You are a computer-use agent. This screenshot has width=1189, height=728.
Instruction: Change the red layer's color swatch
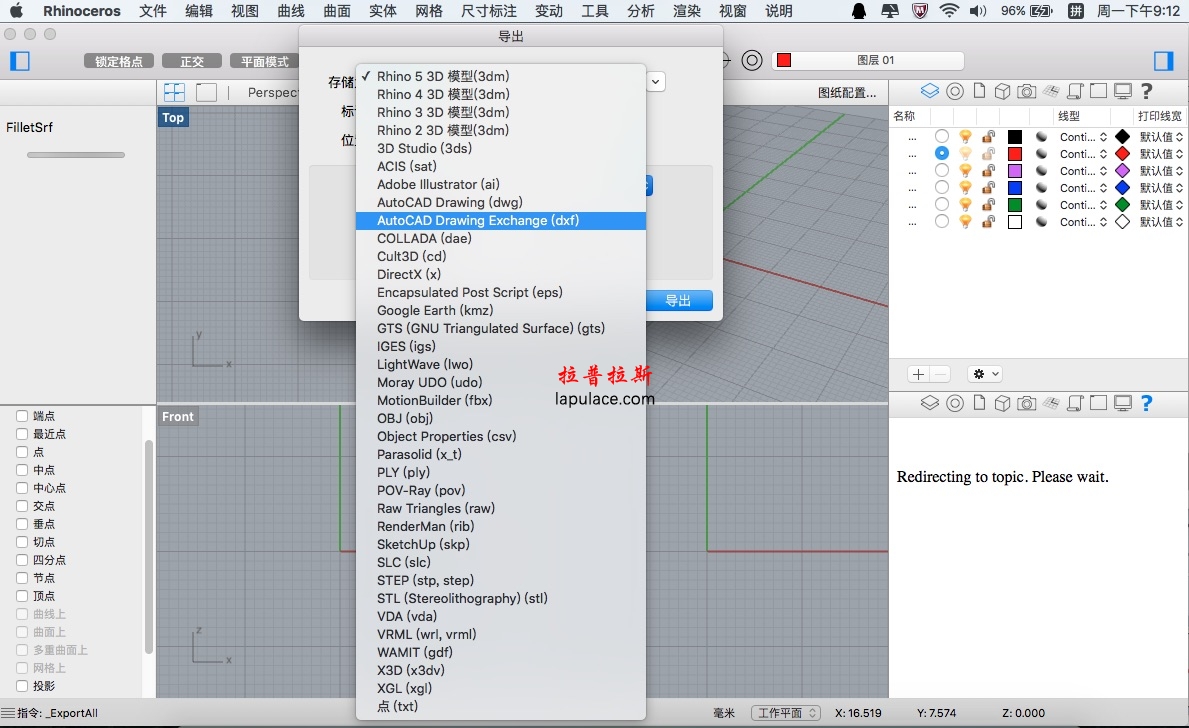pos(1015,153)
